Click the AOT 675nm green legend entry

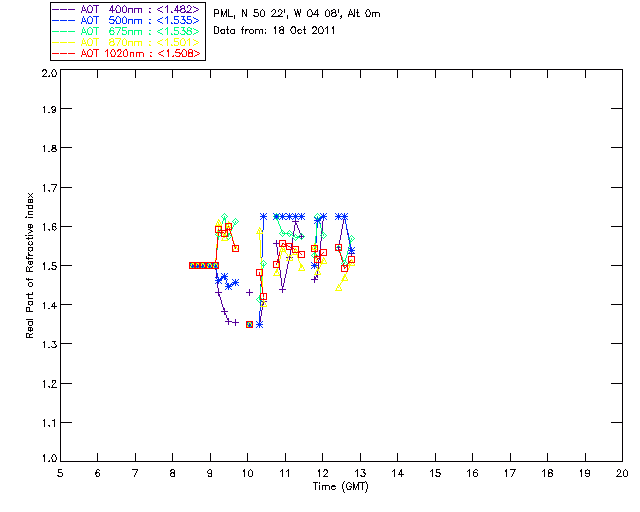[x=127, y=31]
